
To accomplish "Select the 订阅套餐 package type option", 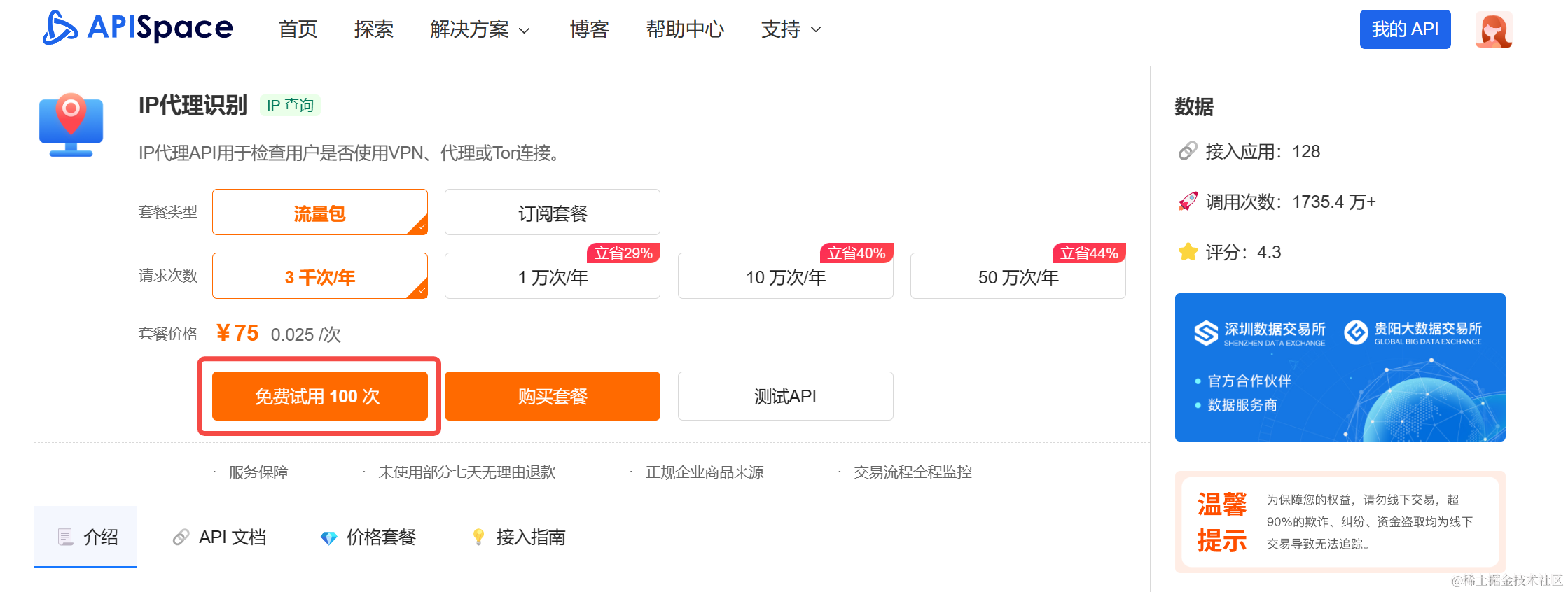I will [x=552, y=213].
